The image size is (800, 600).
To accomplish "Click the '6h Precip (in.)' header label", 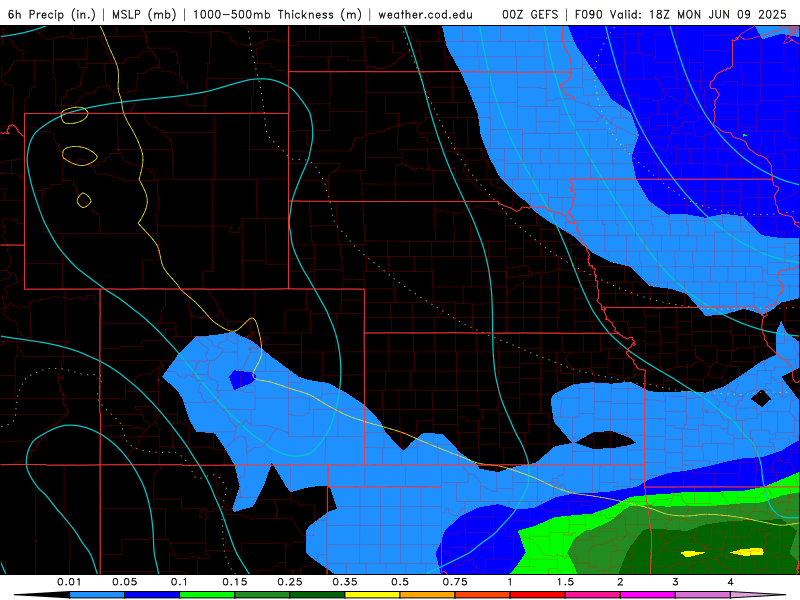I will [52, 14].
